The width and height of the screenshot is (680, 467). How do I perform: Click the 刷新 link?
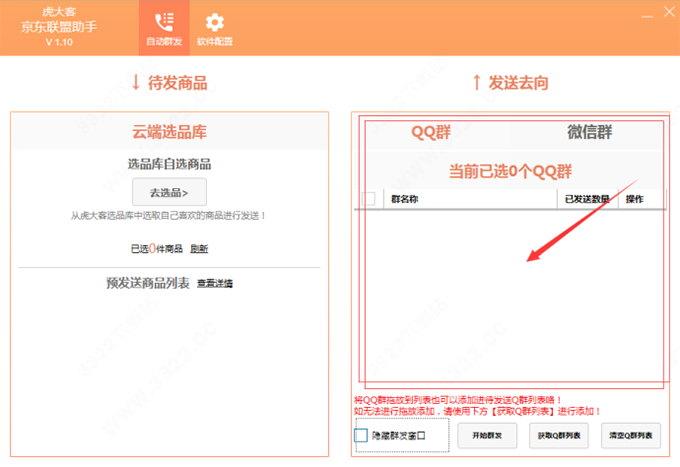click(199, 249)
